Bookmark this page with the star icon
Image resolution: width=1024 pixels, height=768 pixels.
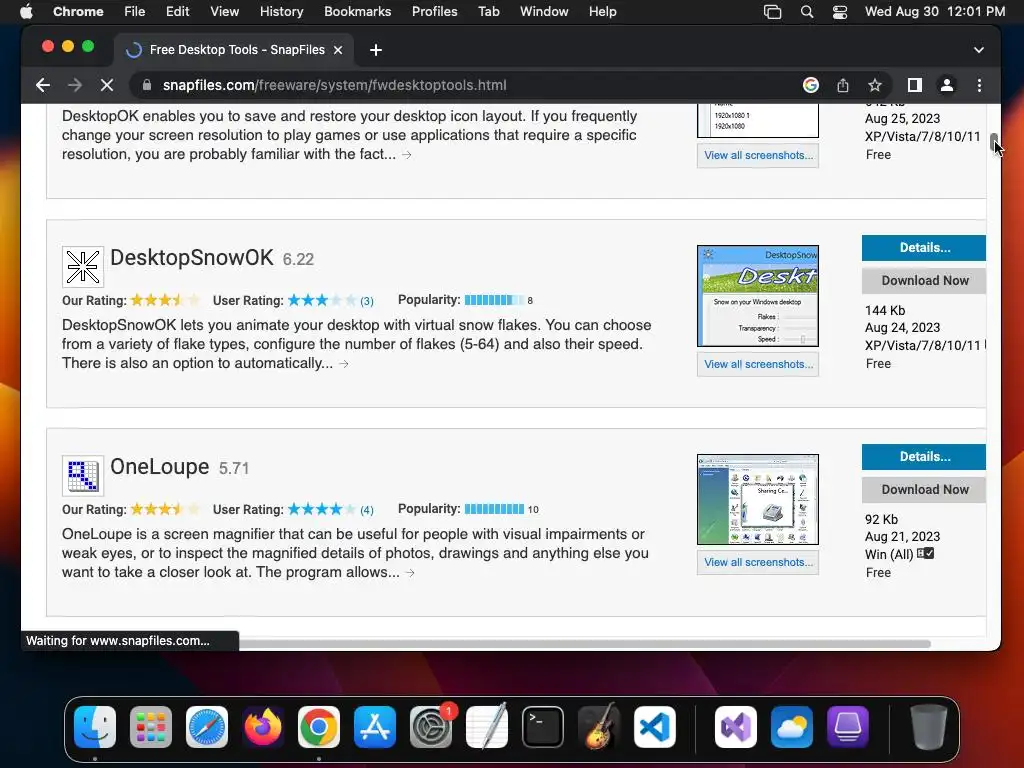[875, 85]
